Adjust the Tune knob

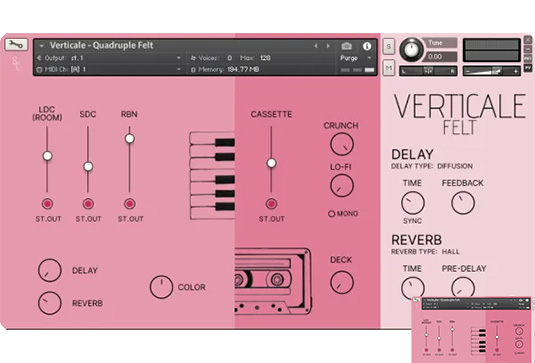(411, 50)
